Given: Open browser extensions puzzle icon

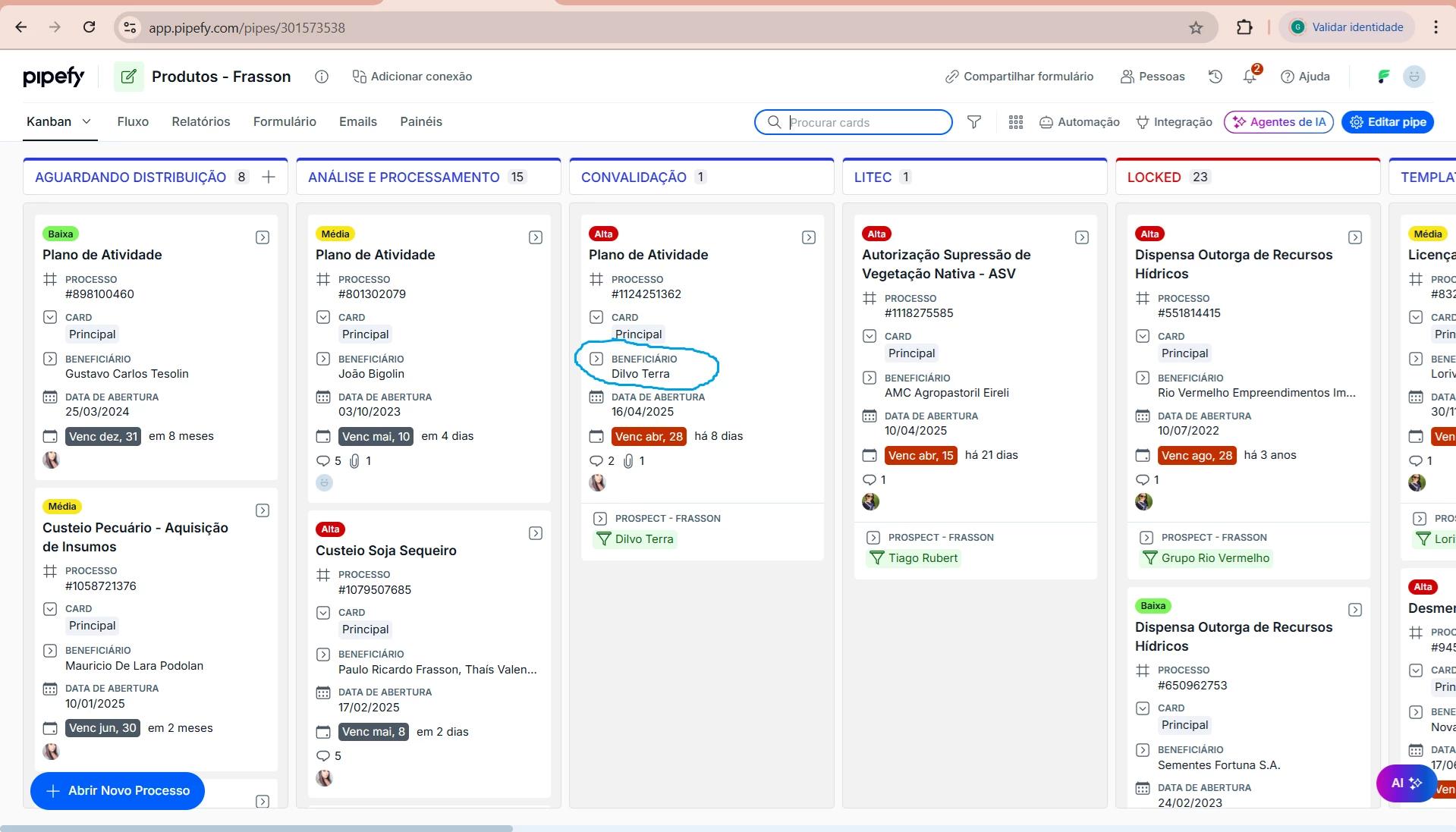Looking at the screenshot, I should coord(1244,27).
